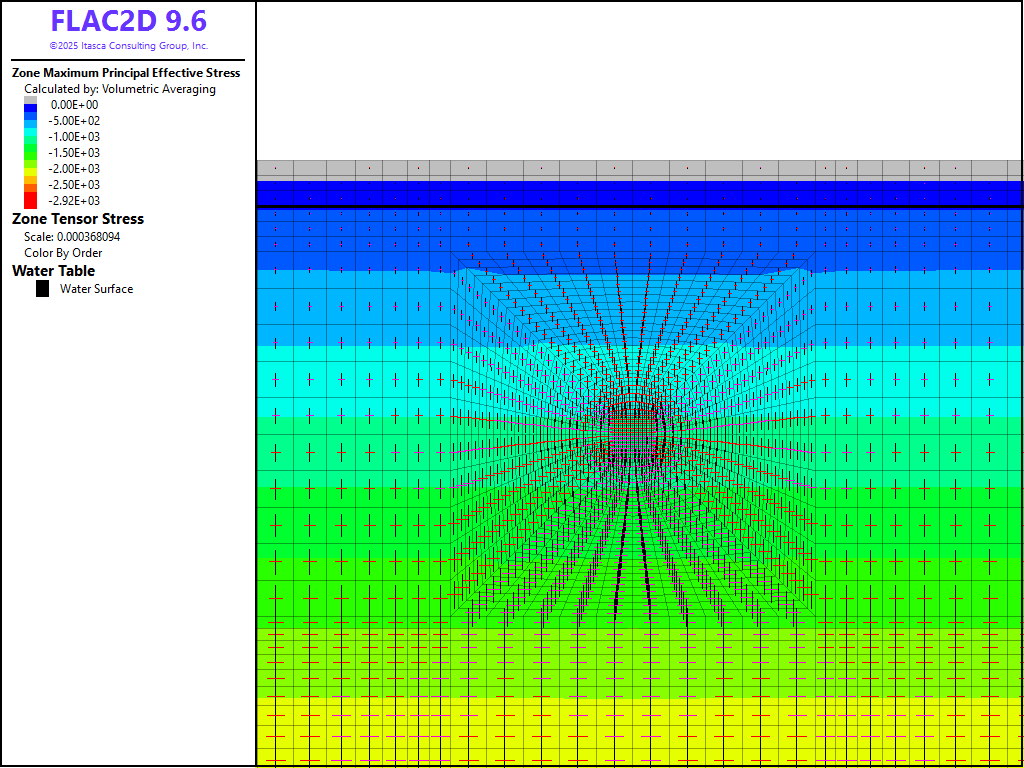
Task: Pick the yellow legend color swatch
Action: pos(30,168)
